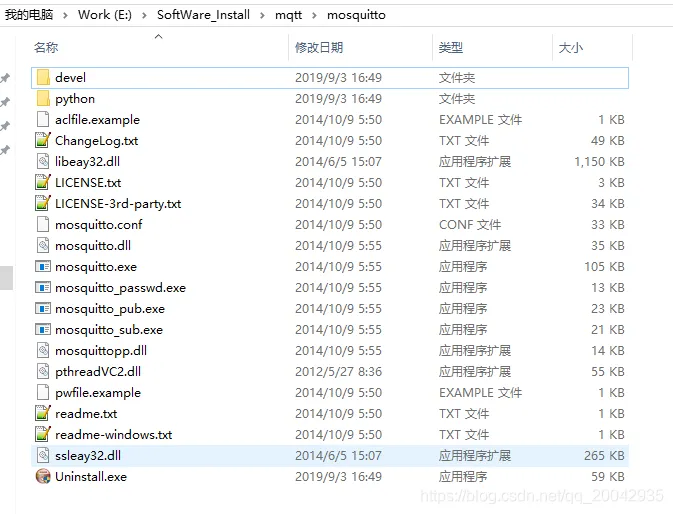Click the 2012/5/27 8:36 modified date

coord(338,372)
